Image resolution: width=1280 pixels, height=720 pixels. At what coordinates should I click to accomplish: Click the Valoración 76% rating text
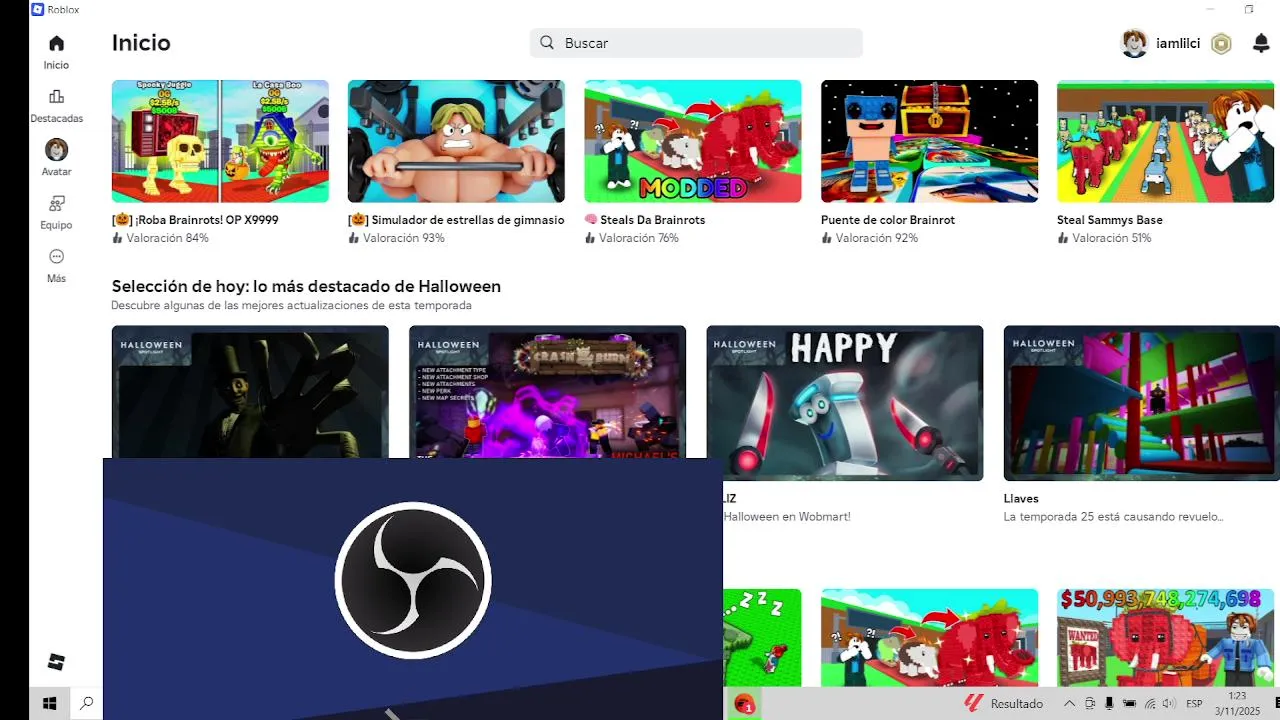(639, 238)
